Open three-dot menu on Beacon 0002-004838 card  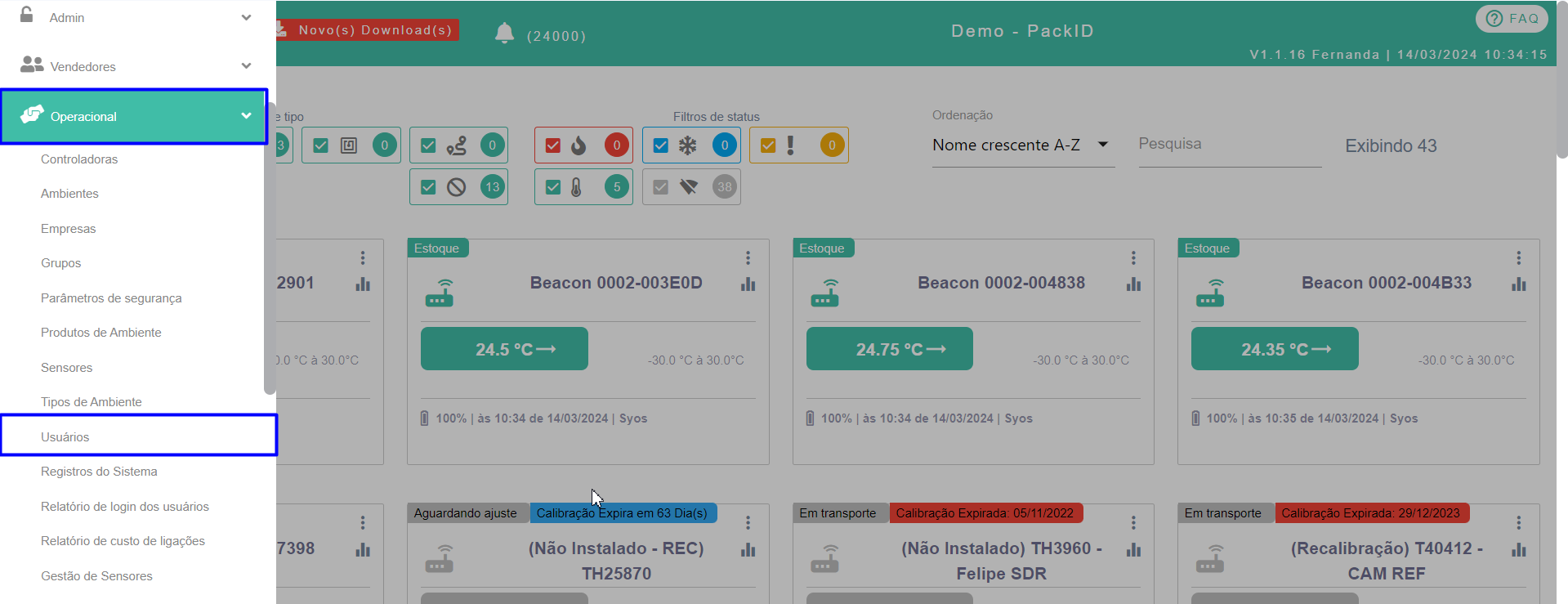click(1133, 258)
